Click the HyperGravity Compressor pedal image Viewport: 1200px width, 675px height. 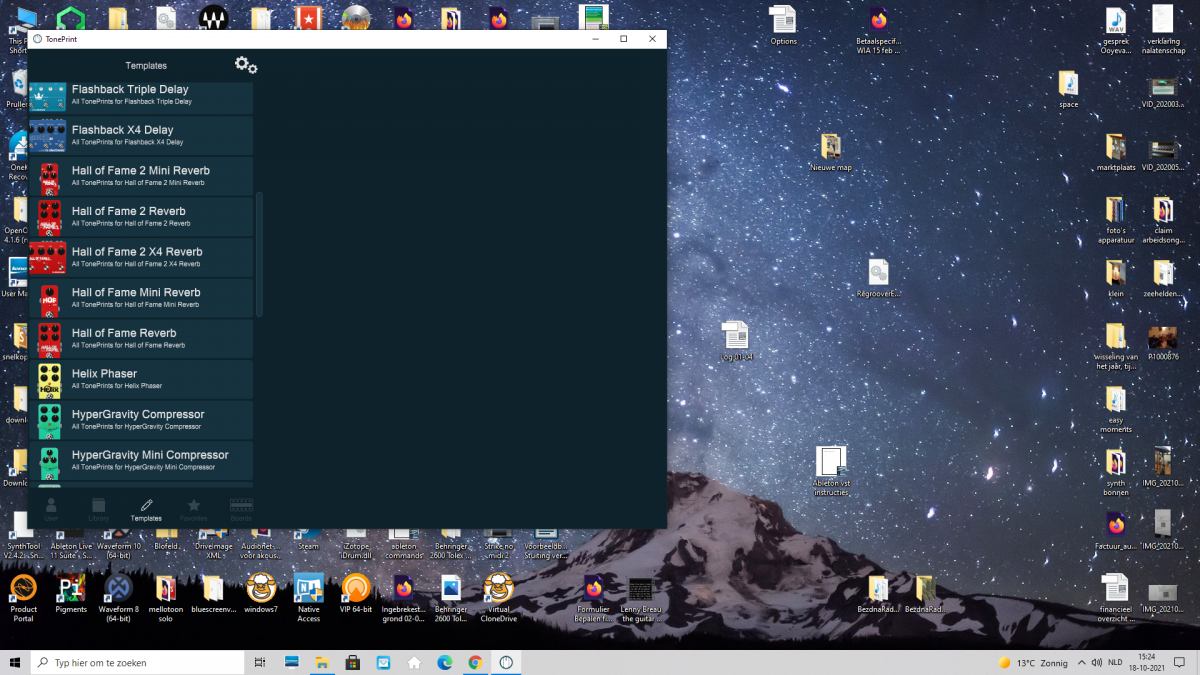pyautogui.click(x=49, y=420)
